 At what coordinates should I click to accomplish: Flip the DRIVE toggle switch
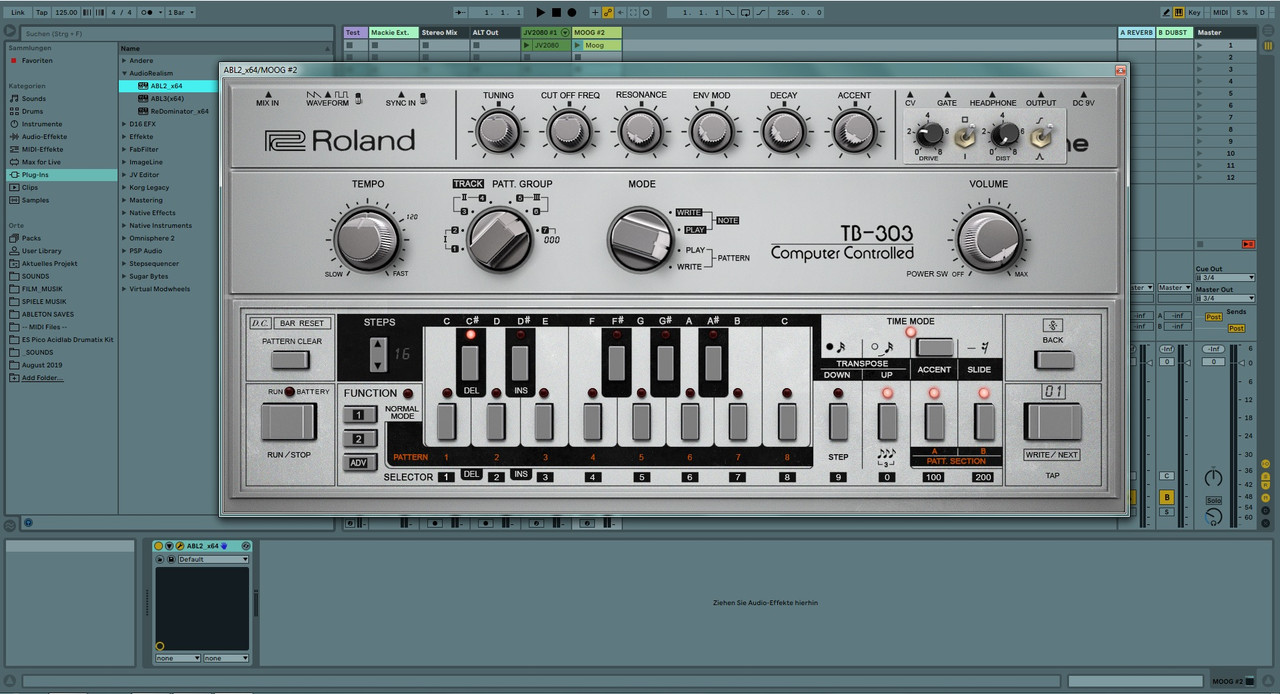tap(967, 137)
